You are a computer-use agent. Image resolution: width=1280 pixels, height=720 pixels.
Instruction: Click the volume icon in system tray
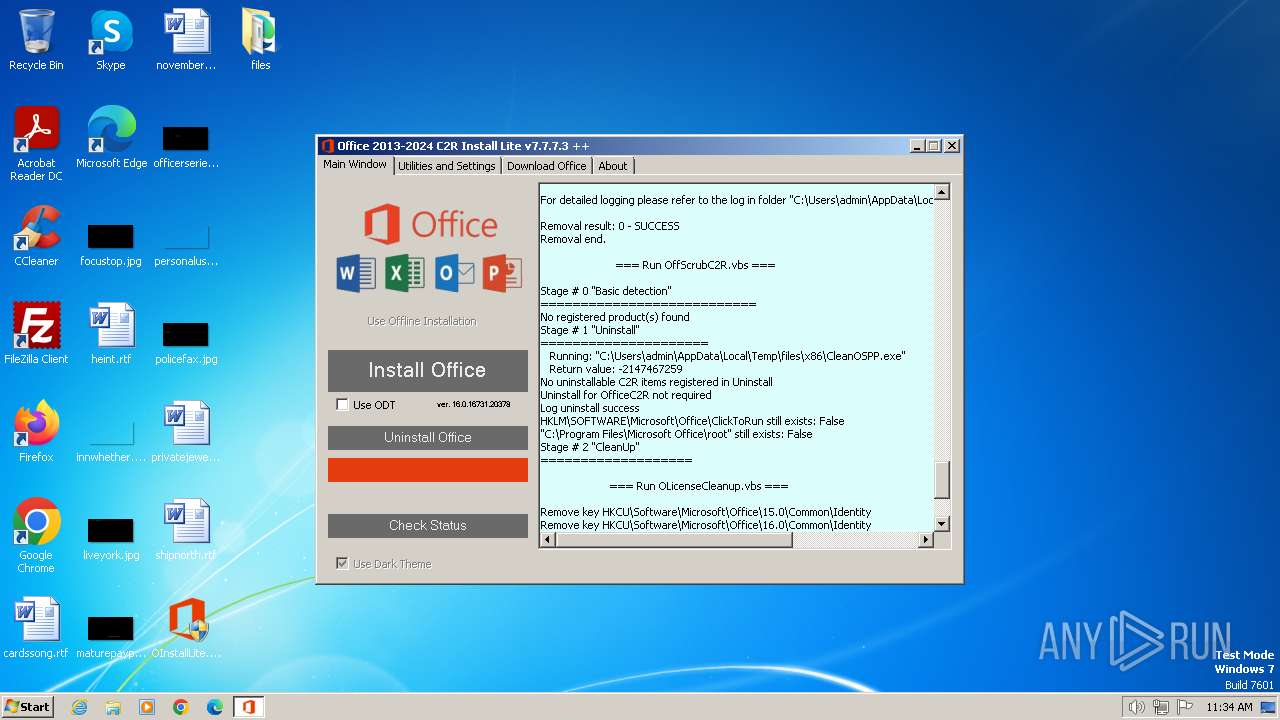1136,707
